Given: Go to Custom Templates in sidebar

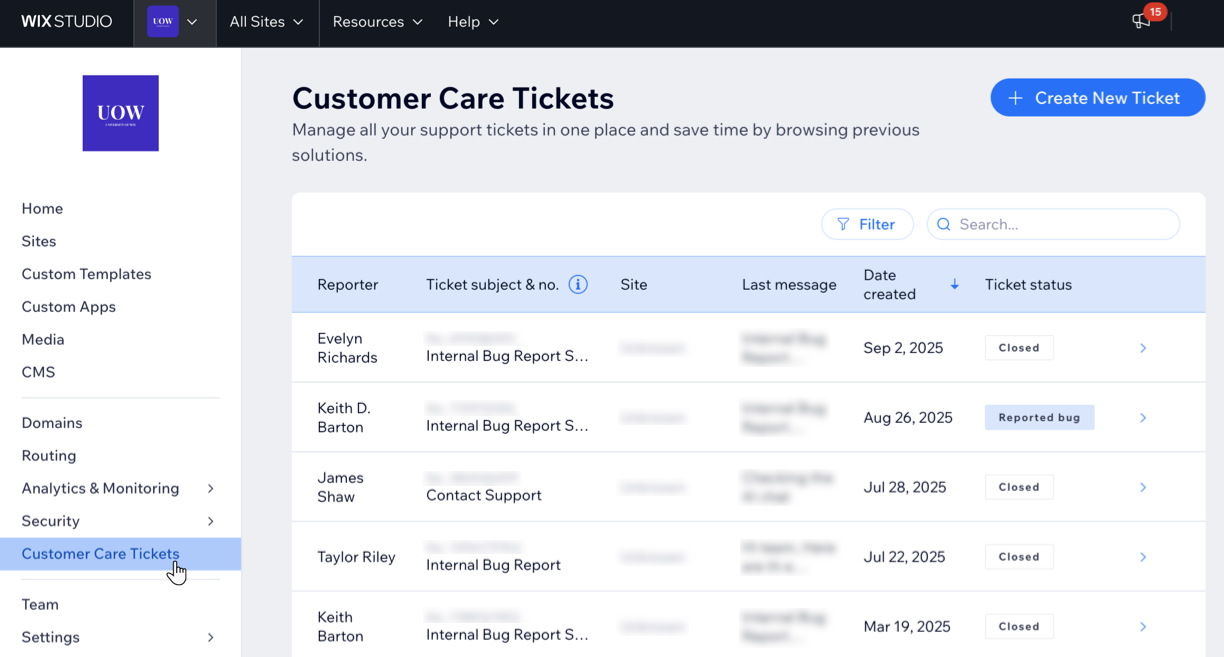Looking at the screenshot, I should coord(86,274).
